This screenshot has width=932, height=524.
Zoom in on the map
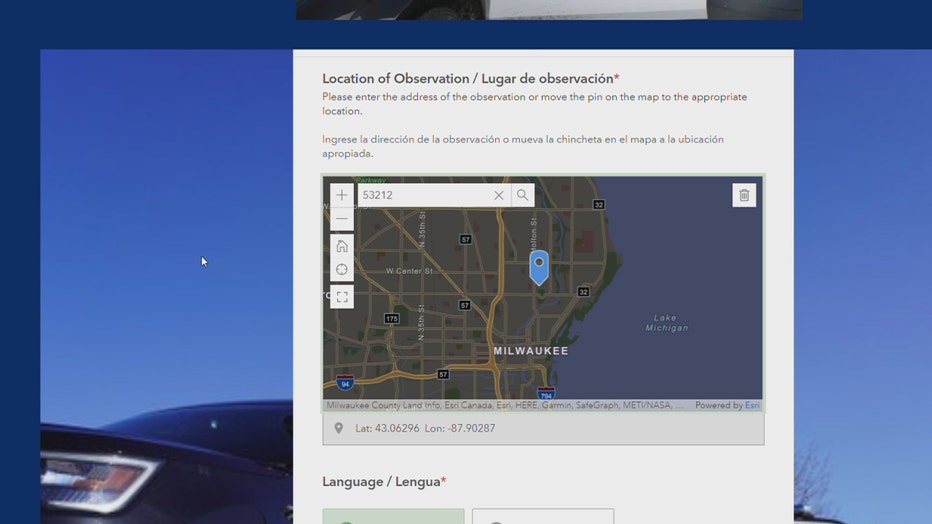tap(342, 195)
